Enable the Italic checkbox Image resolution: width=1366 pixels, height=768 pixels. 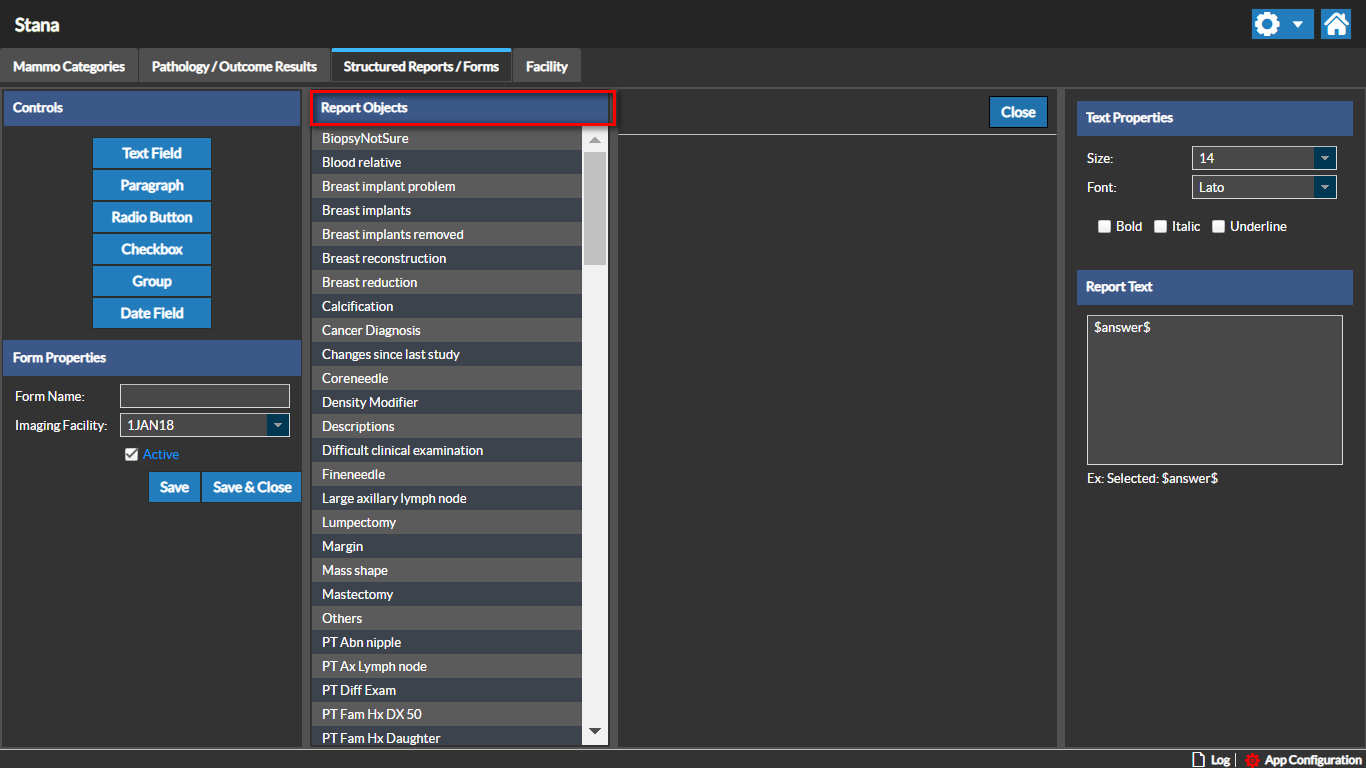[1161, 227]
